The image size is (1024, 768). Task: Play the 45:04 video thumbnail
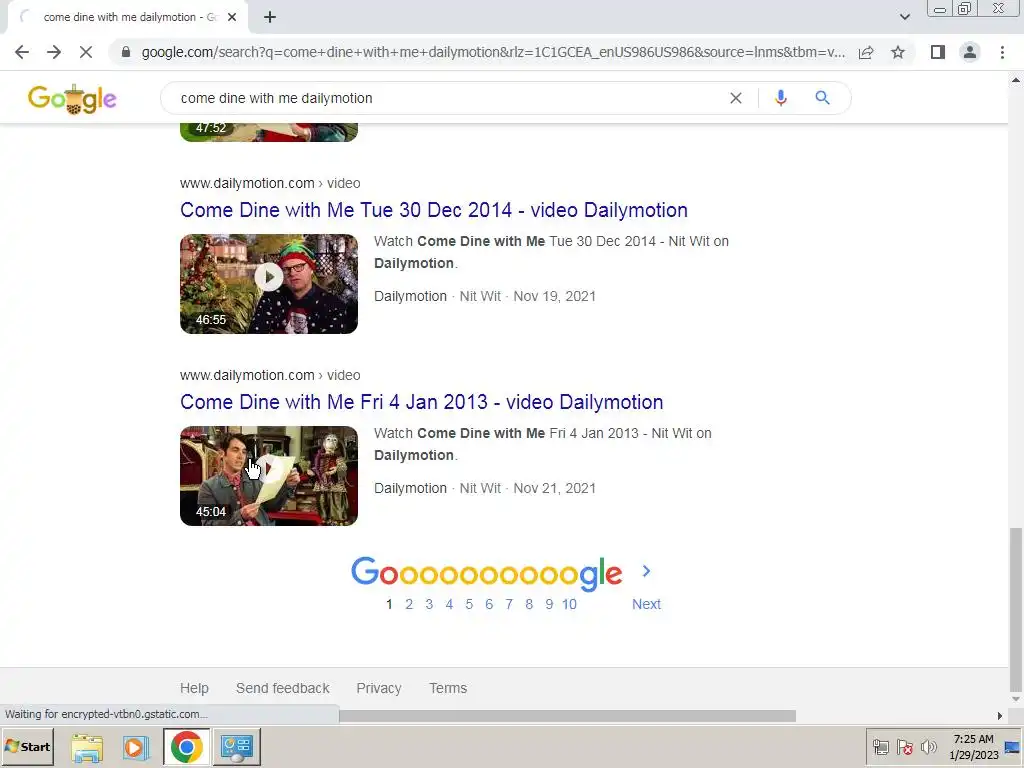pyautogui.click(x=269, y=476)
